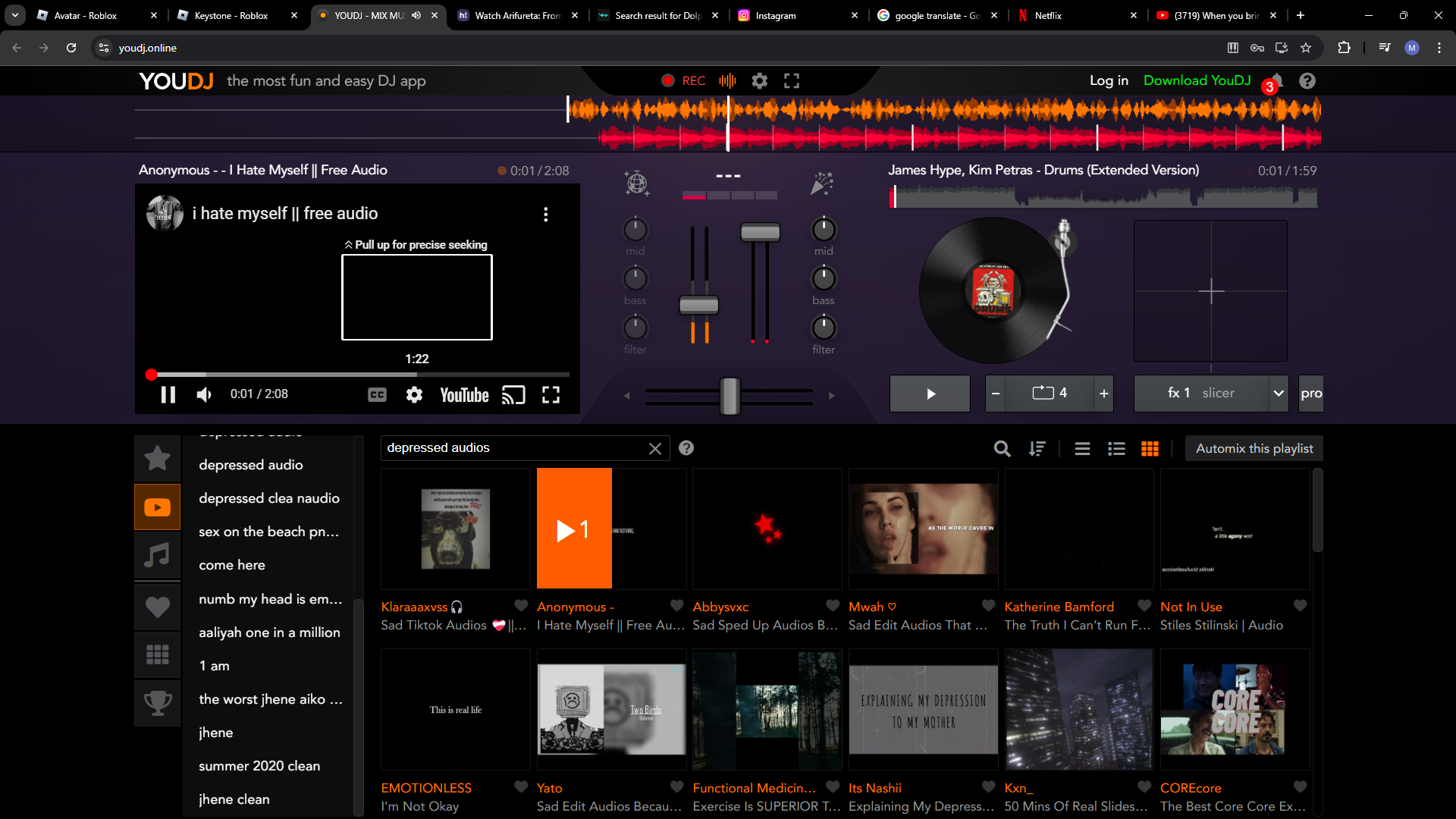Like the Katherine Bamford track heart
The width and height of the screenshot is (1456, 819).
click(x=1144, y=605)
